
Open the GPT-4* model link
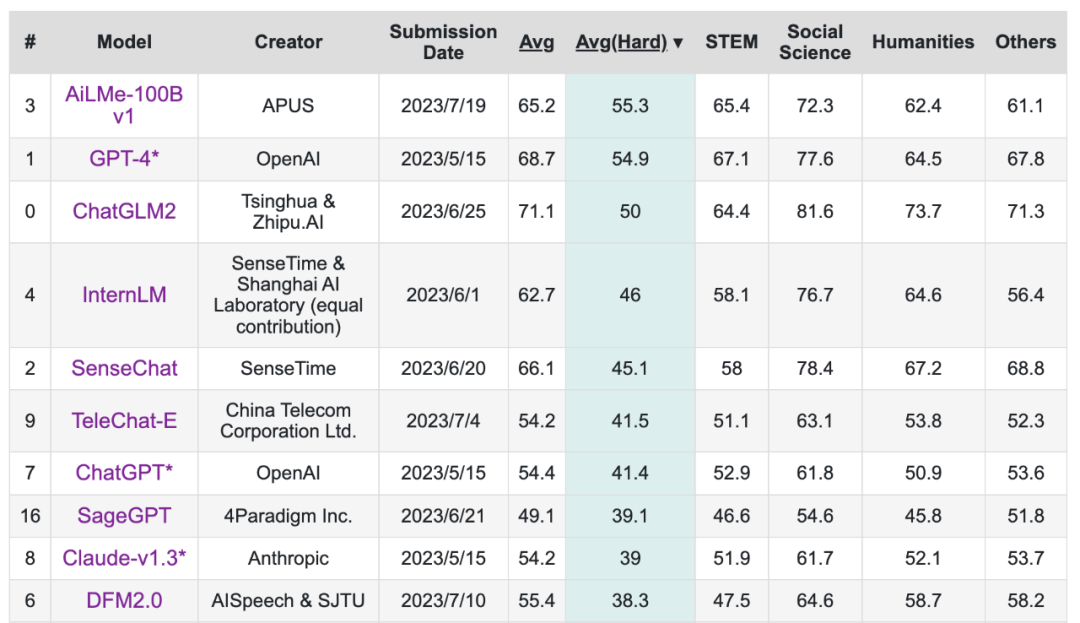point(124,158)
